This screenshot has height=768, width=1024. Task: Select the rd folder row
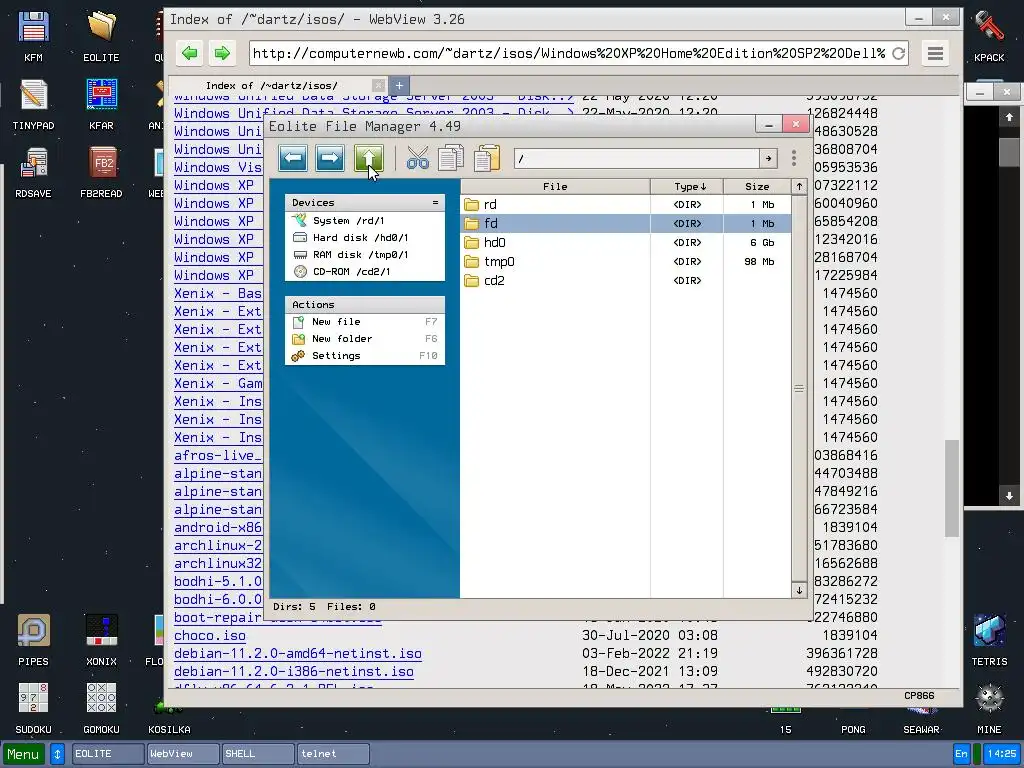click(626, 204)
